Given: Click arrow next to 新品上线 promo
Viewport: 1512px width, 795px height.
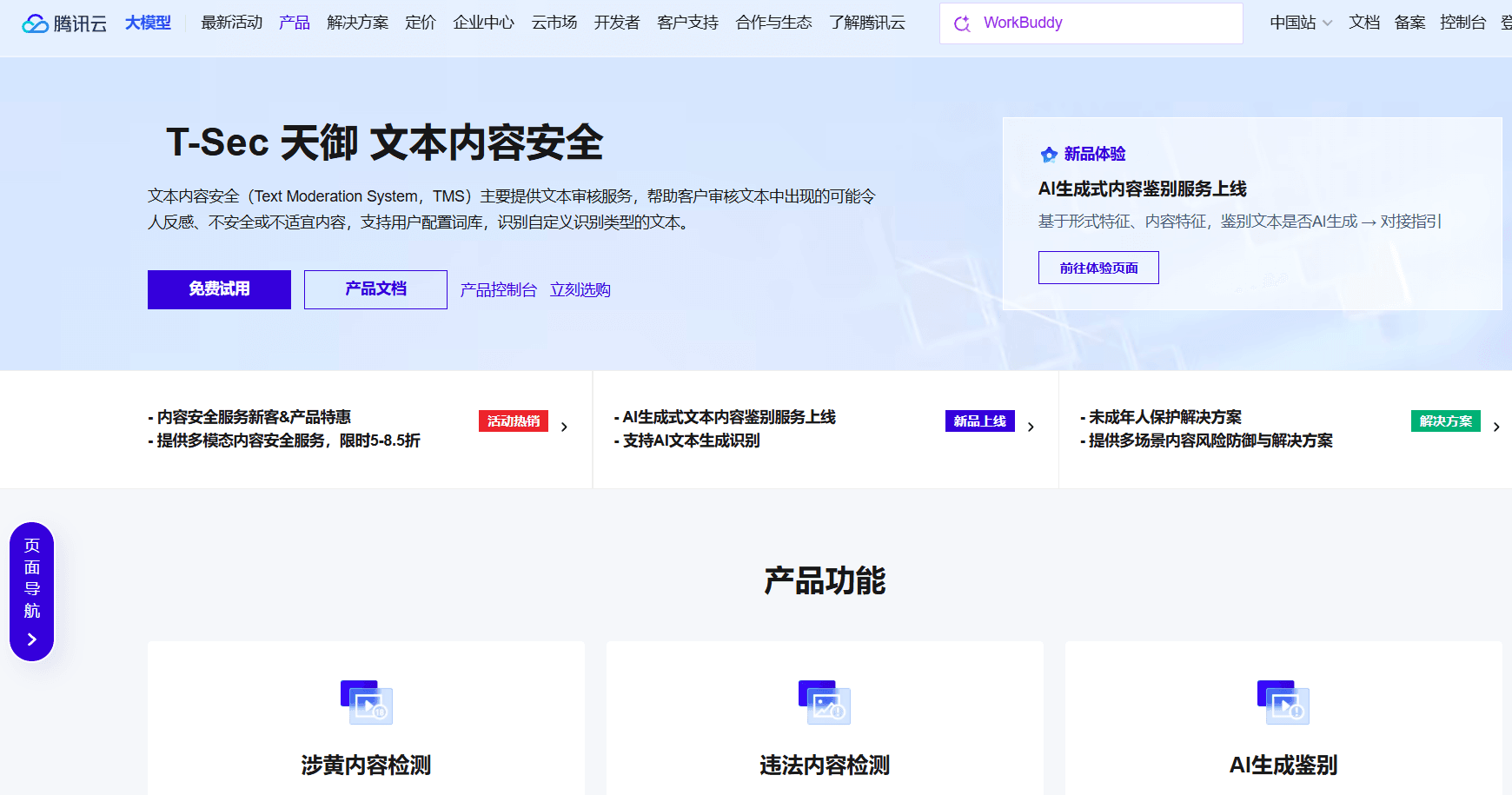Looking at the screenshot, I should coord(1031,427).
